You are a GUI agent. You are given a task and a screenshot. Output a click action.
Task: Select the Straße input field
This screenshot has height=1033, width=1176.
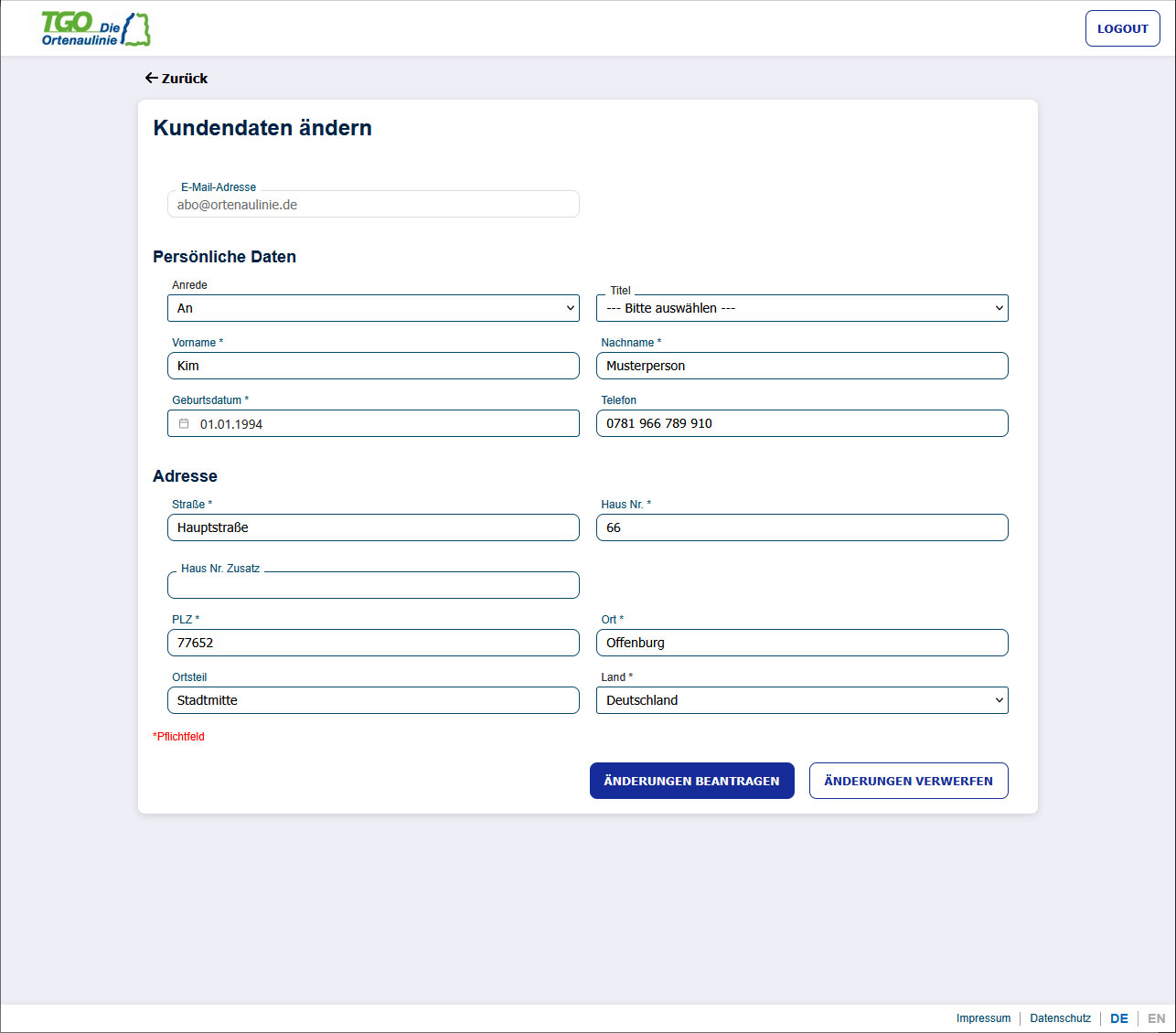coord(373,527)
